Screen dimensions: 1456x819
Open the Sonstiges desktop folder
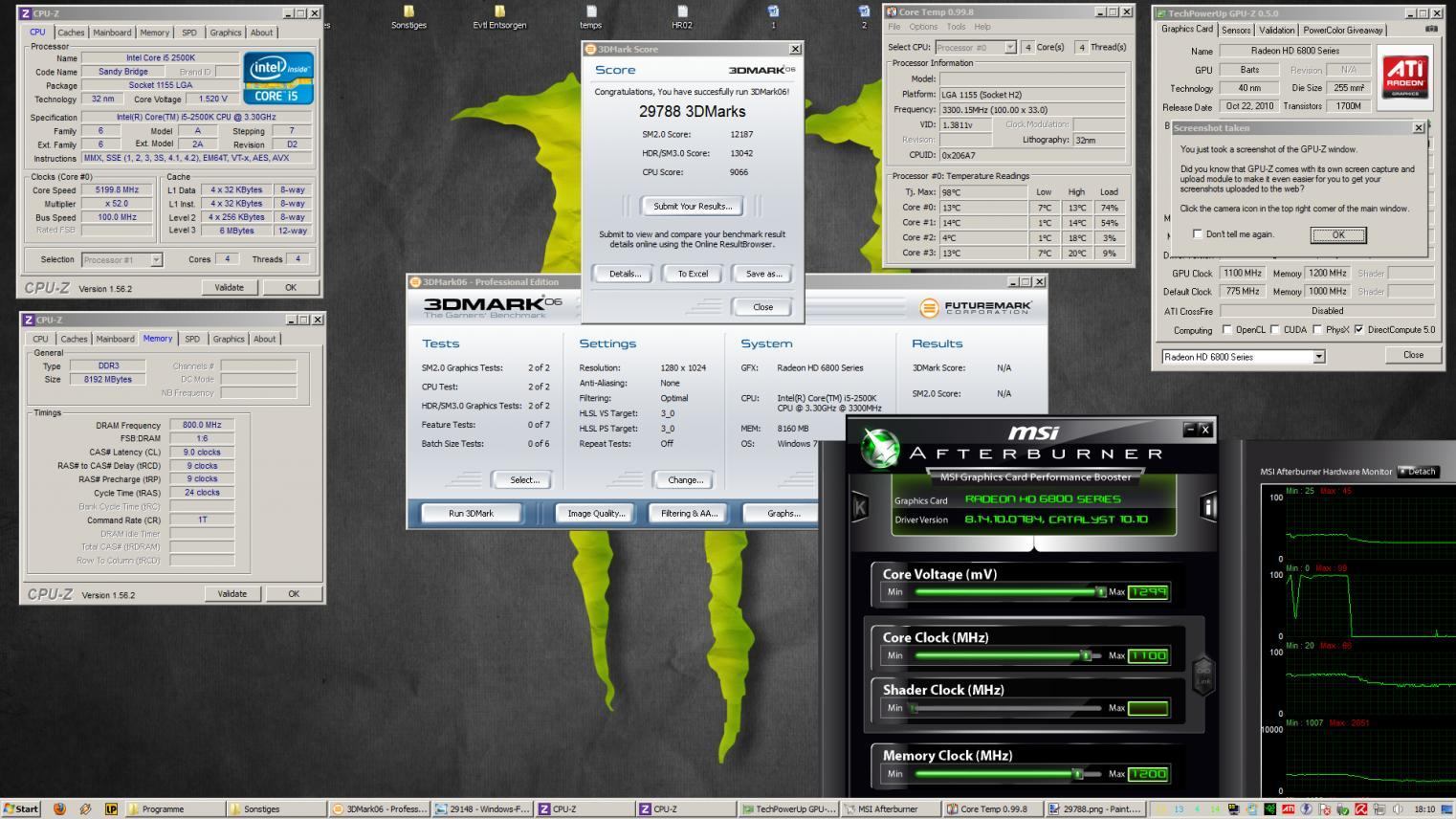point(408,17)
